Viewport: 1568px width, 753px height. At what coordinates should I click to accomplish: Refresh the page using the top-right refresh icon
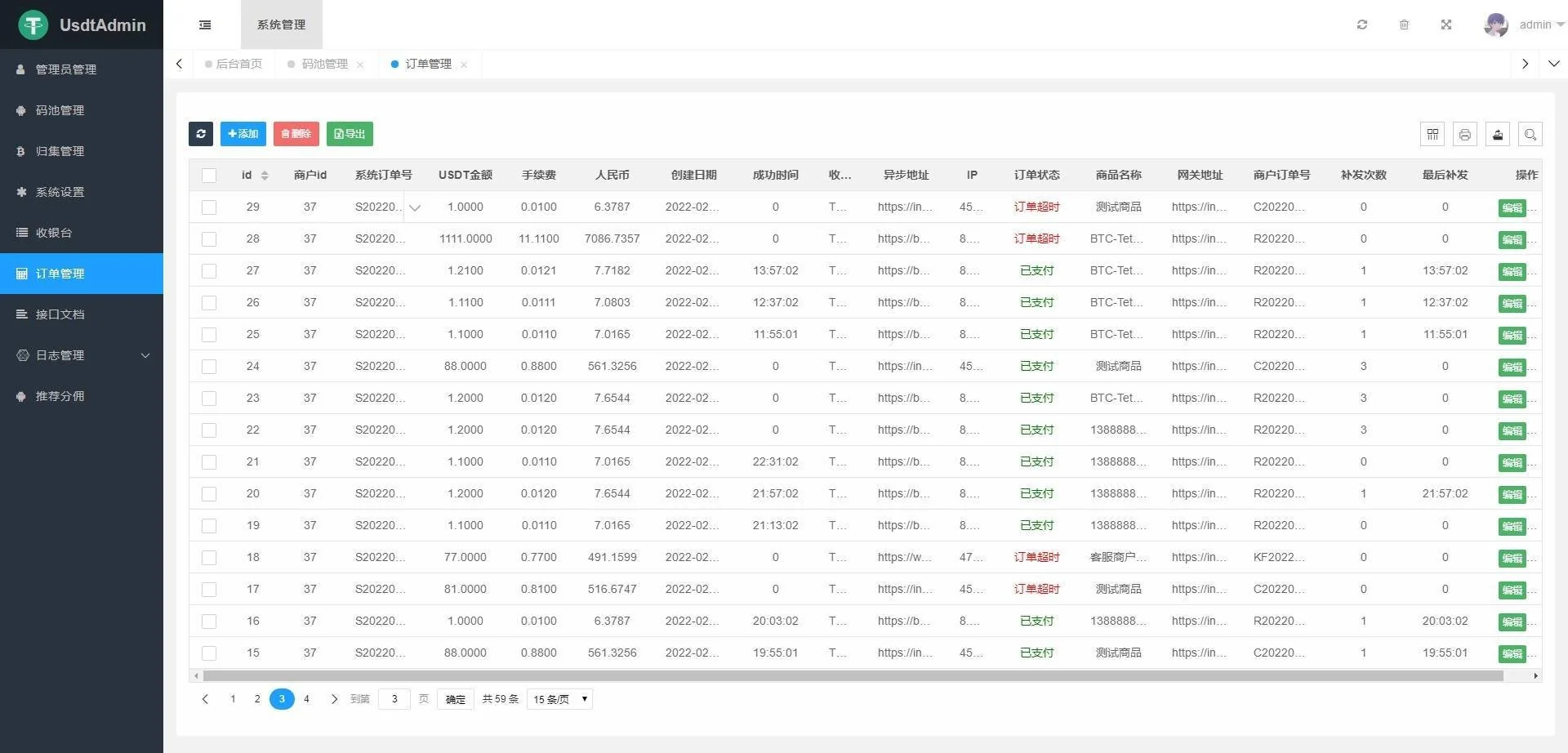[x=1361, y=25]
